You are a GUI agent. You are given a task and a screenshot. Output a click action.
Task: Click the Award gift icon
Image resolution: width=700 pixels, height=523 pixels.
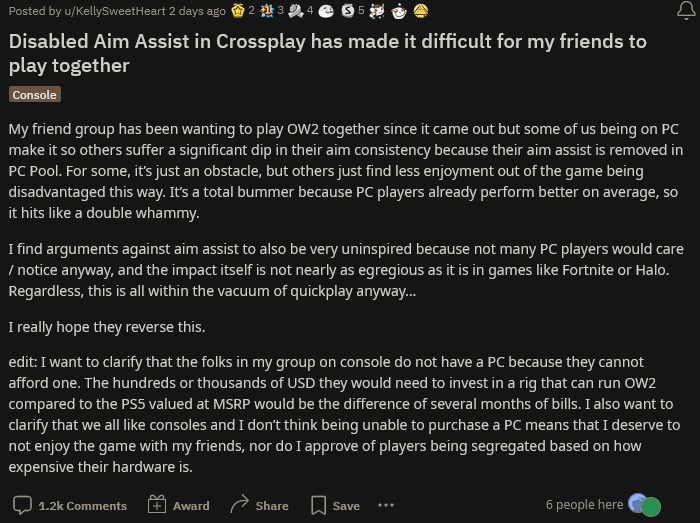point(156,505)
